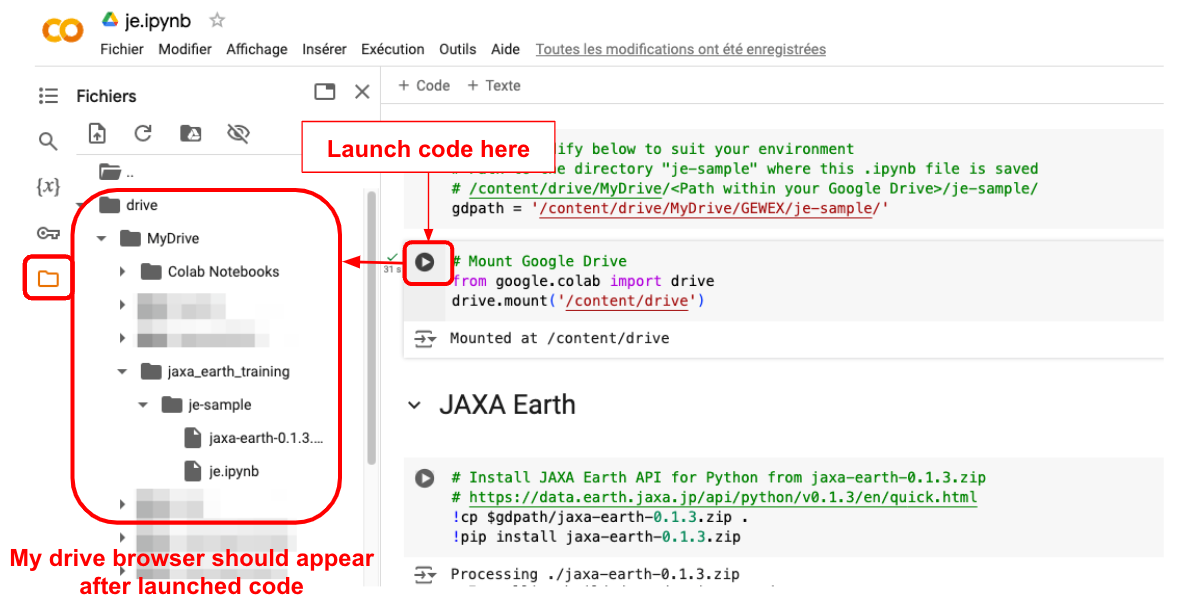
Task: Click the Files folder icon in sidebar
Action: tap(48, 279)
